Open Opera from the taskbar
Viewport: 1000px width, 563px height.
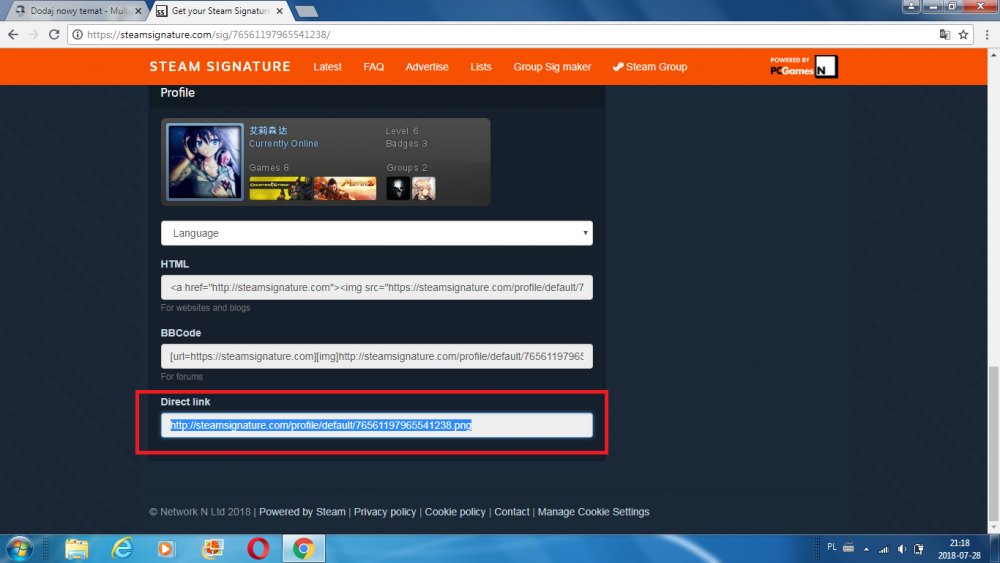[x=258, y=548]
